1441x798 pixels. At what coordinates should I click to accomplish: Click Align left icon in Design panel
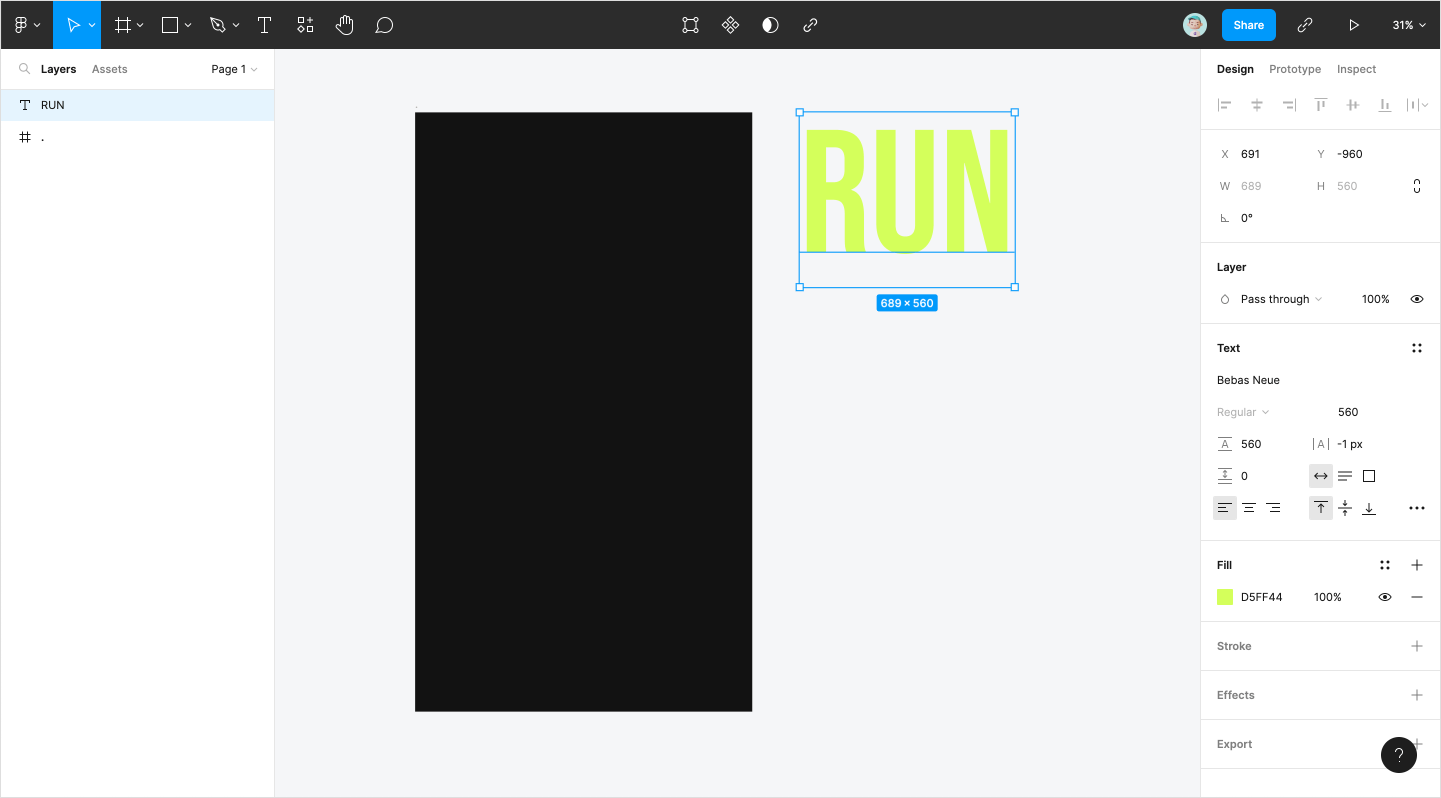[x=1224, y=105]
